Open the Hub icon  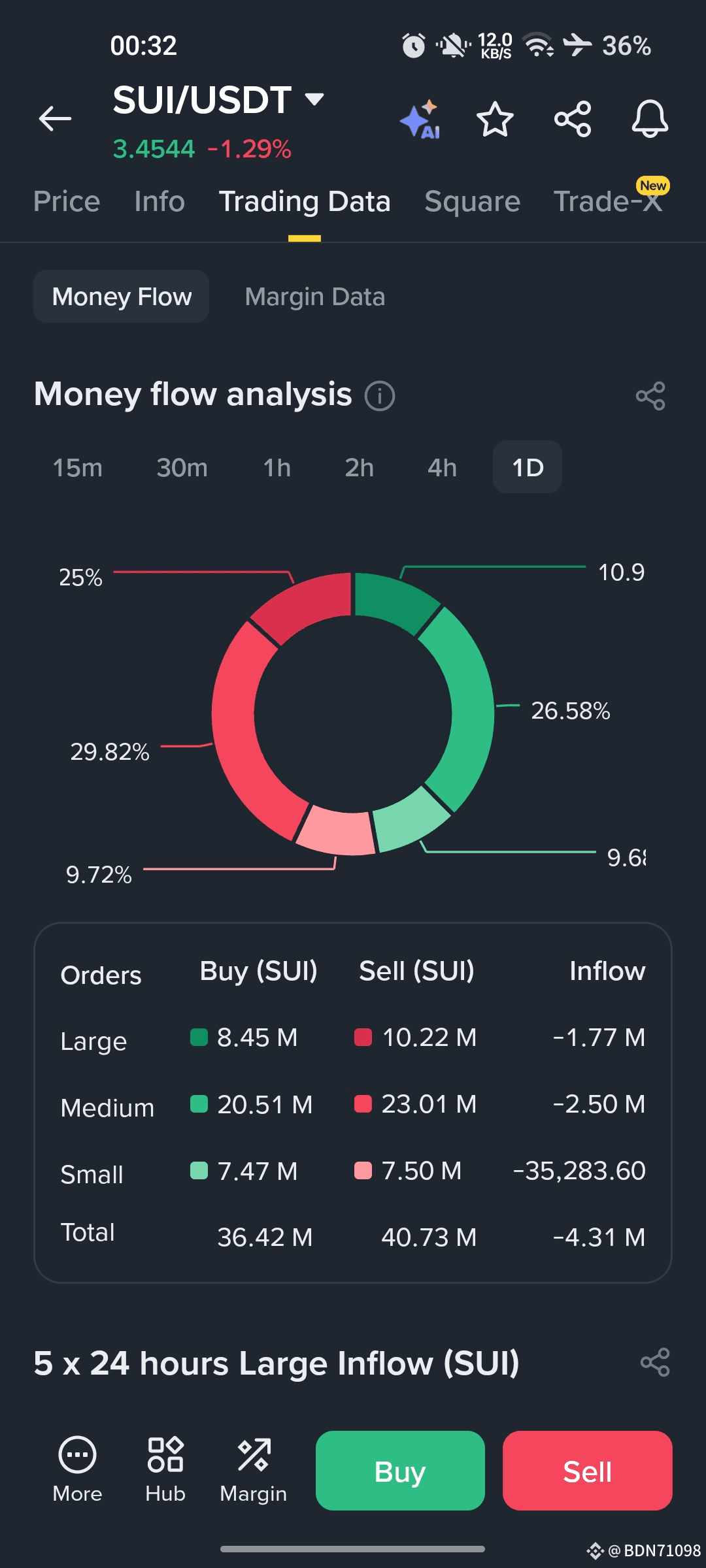pyautogui.click(x=165, y=1456)
